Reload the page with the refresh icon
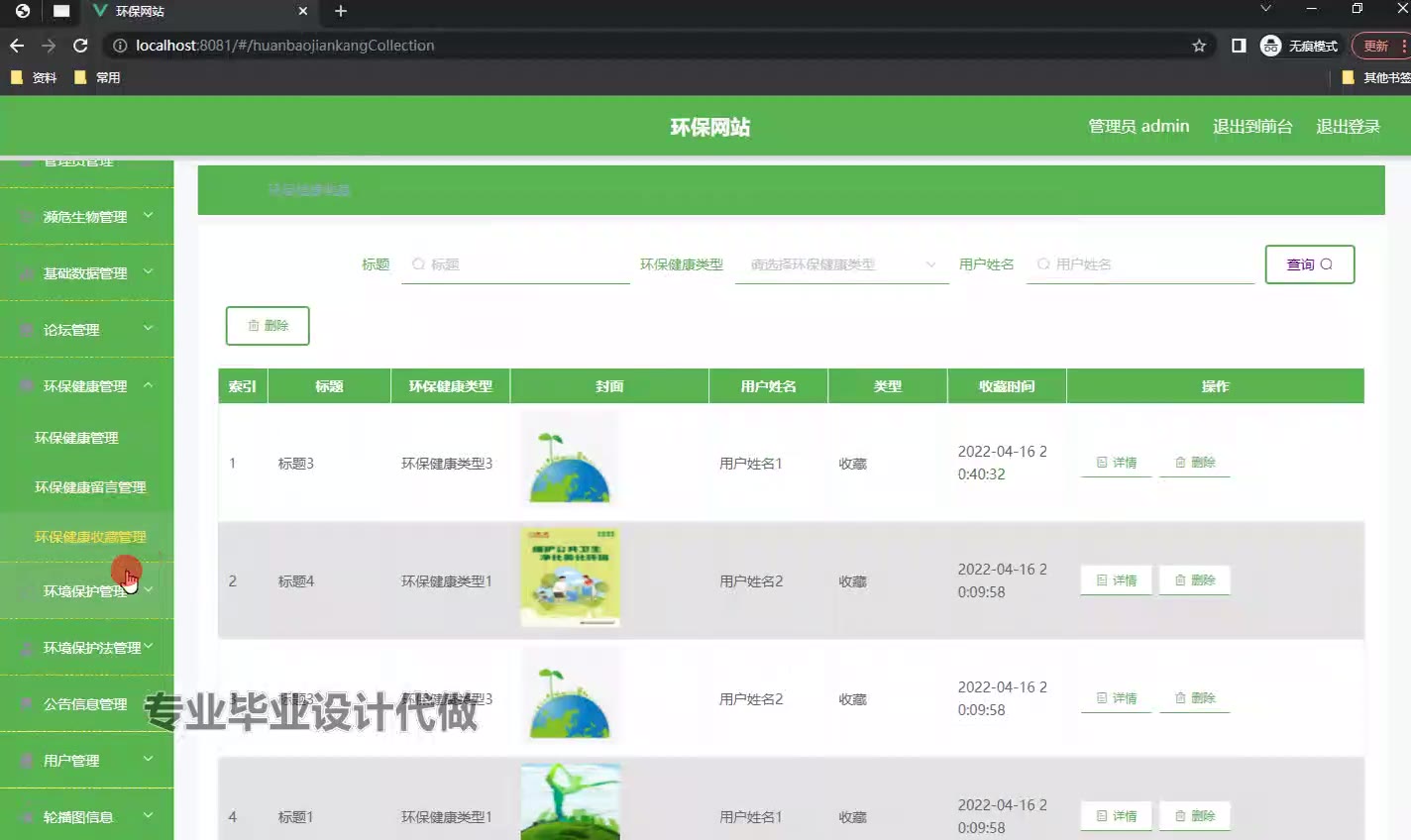This screenshot has height=840, width=1411. pos(80,46)
